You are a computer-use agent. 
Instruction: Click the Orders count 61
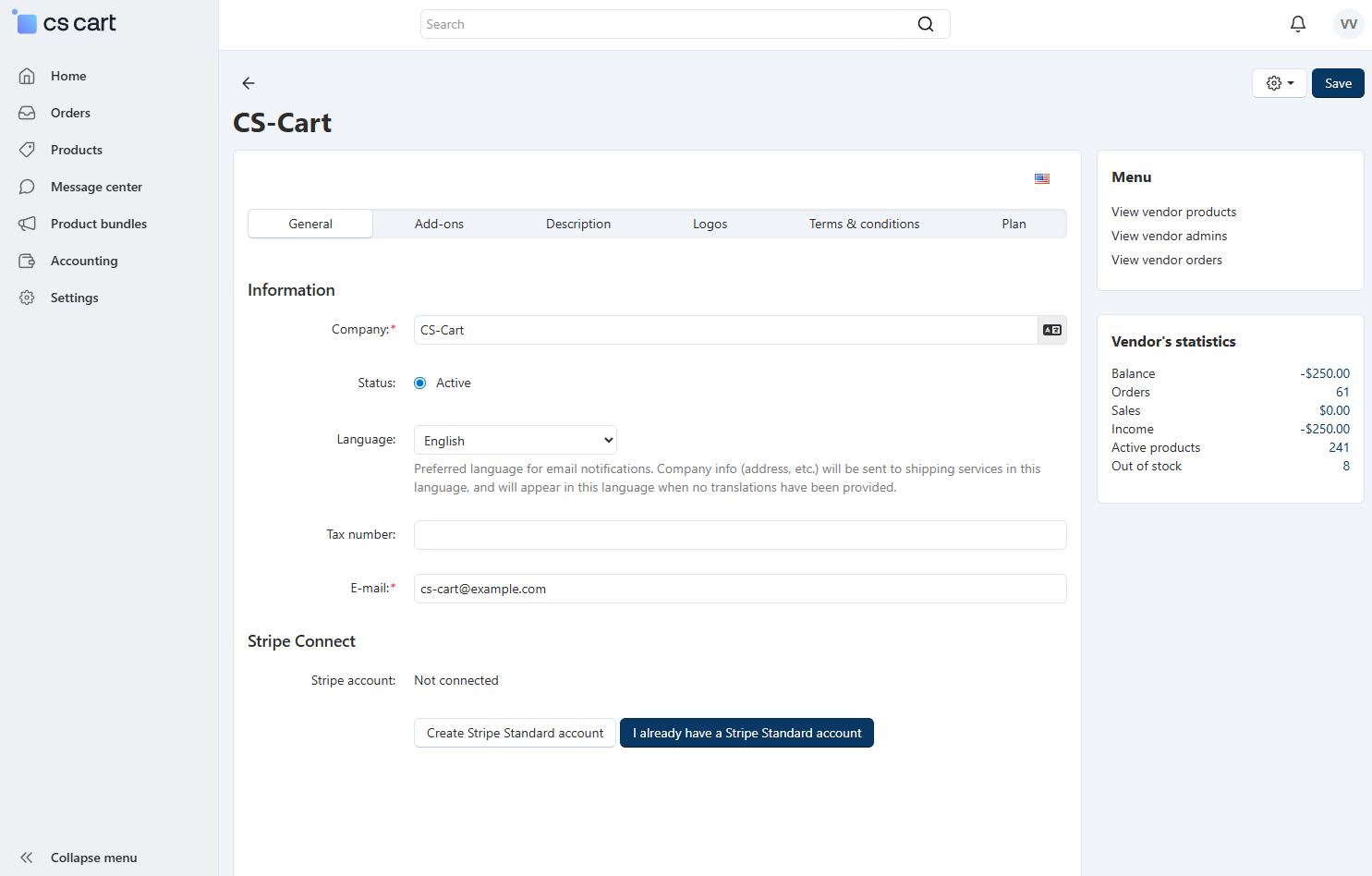click(x=1342, y=392)
